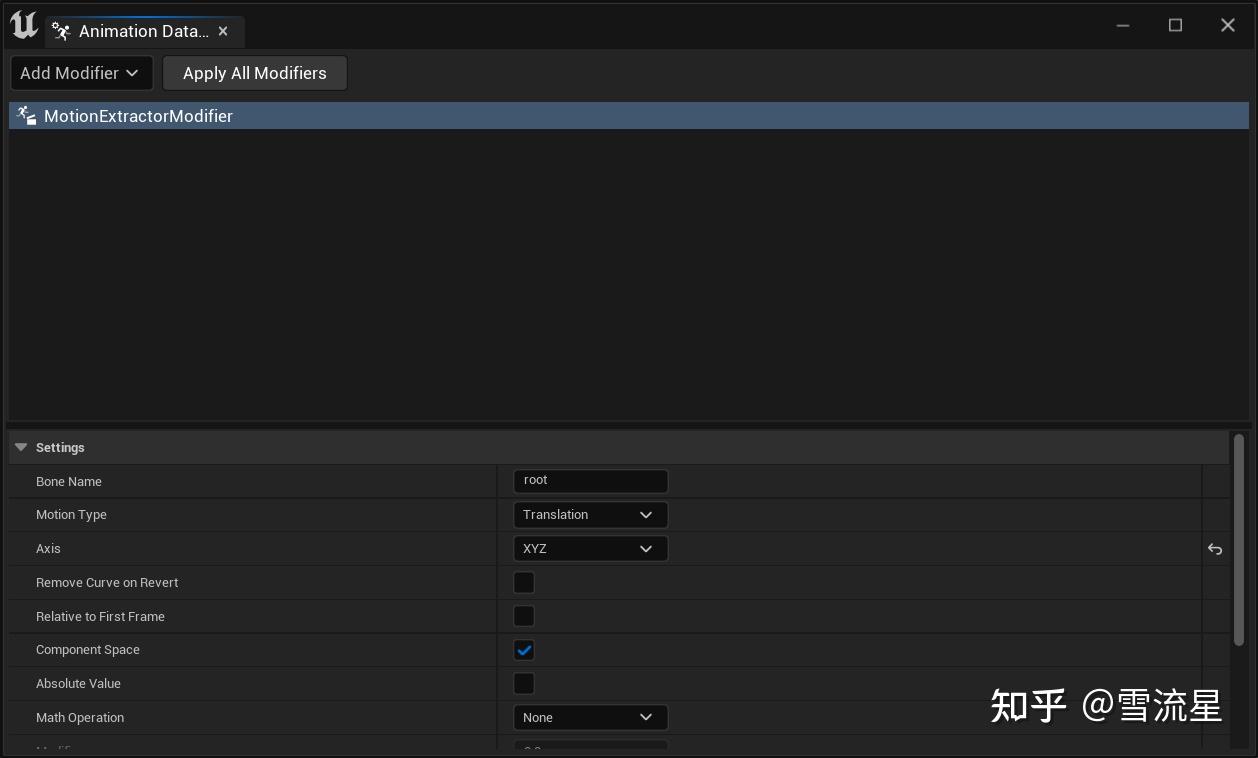This screenshot has width=1258, height=758.
Task: Minimize the window
Action: click(x=1123, y=26)
